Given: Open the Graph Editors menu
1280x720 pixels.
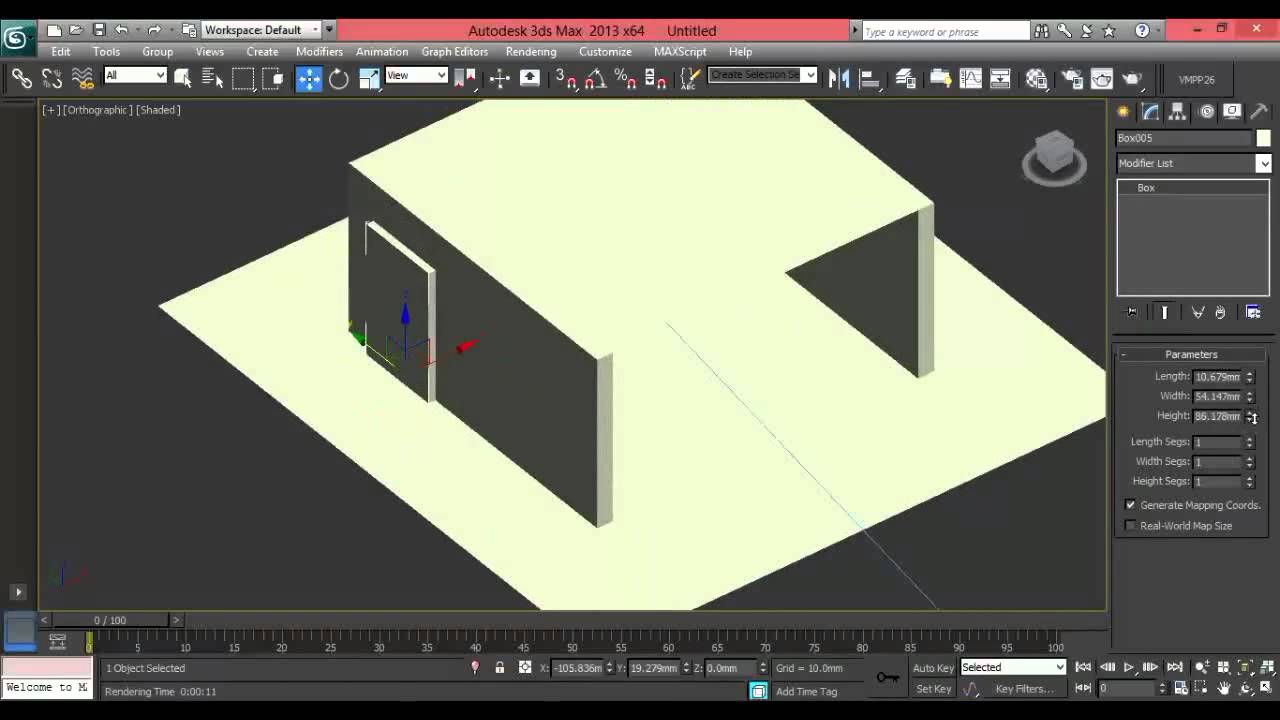Looking at the screenshot, I should point(454,51).
